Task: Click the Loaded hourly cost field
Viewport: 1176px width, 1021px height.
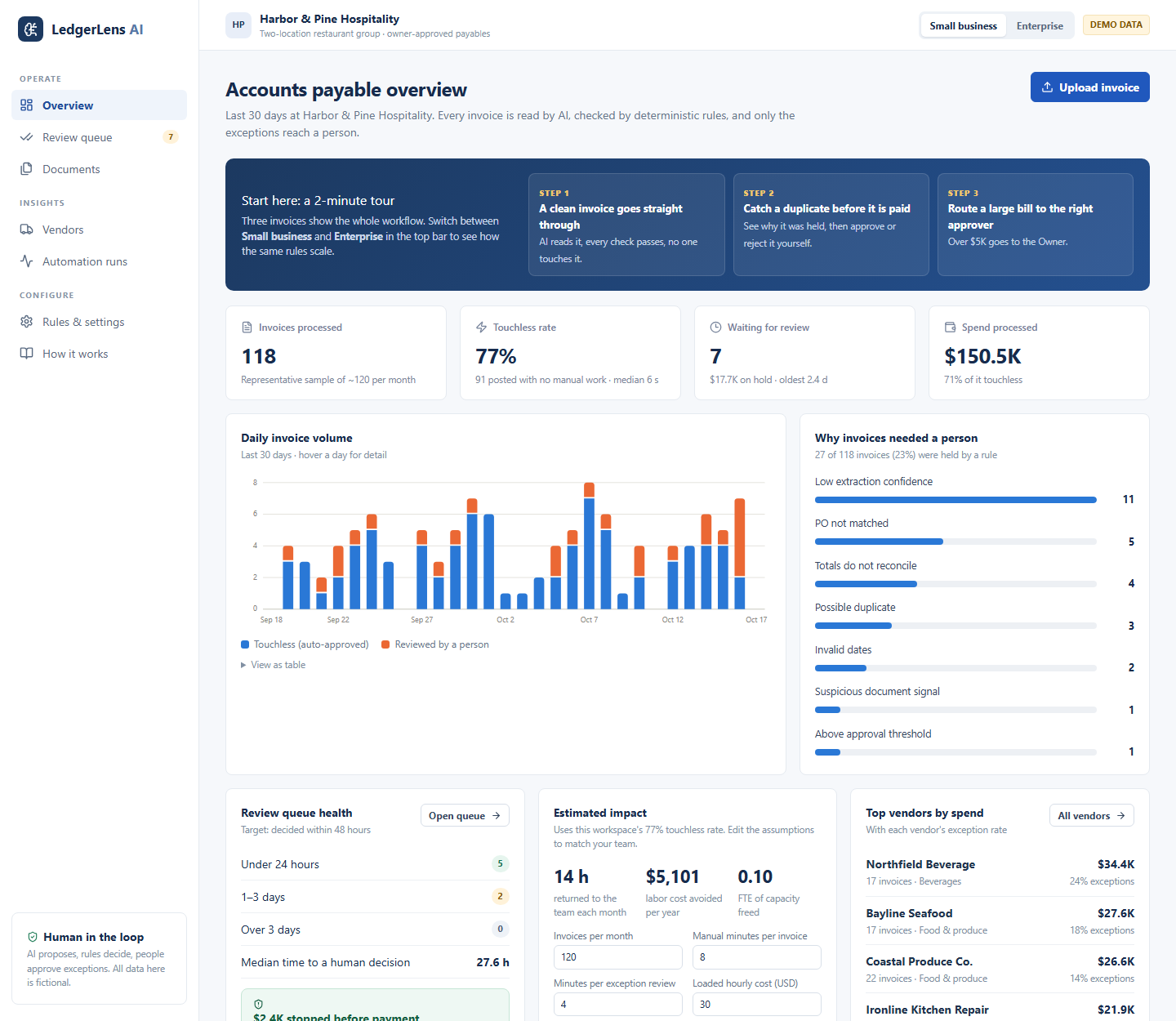Action: click(x=757, y=1005)
